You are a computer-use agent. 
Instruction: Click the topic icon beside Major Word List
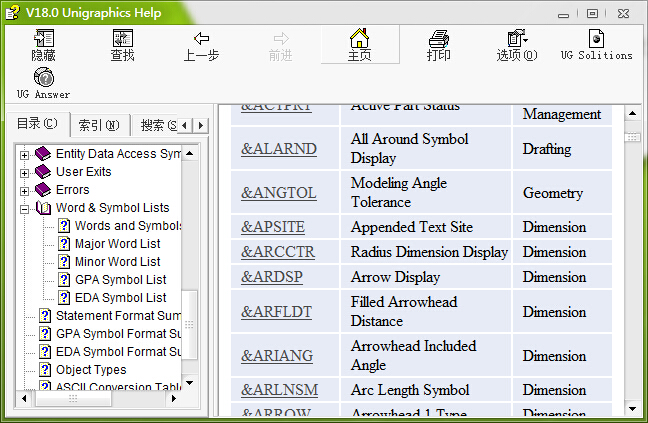click(64, 244)
